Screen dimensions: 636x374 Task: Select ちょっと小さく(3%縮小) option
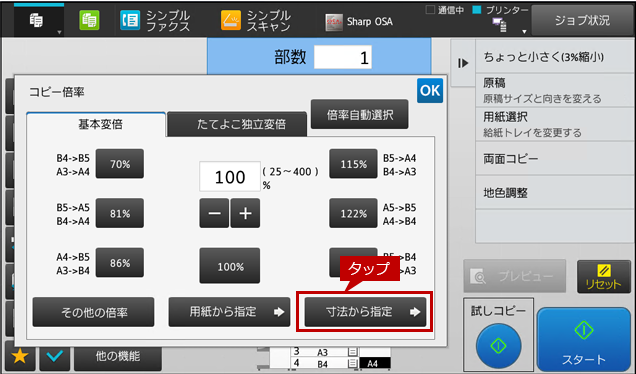point(554,57)
